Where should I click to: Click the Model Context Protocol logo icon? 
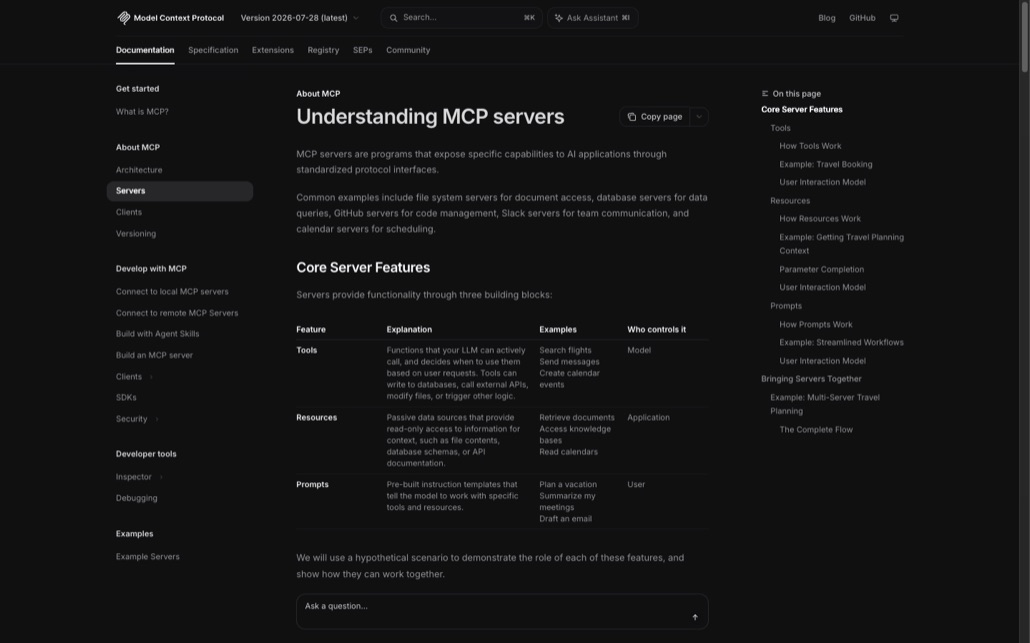[x=123, y=18]
